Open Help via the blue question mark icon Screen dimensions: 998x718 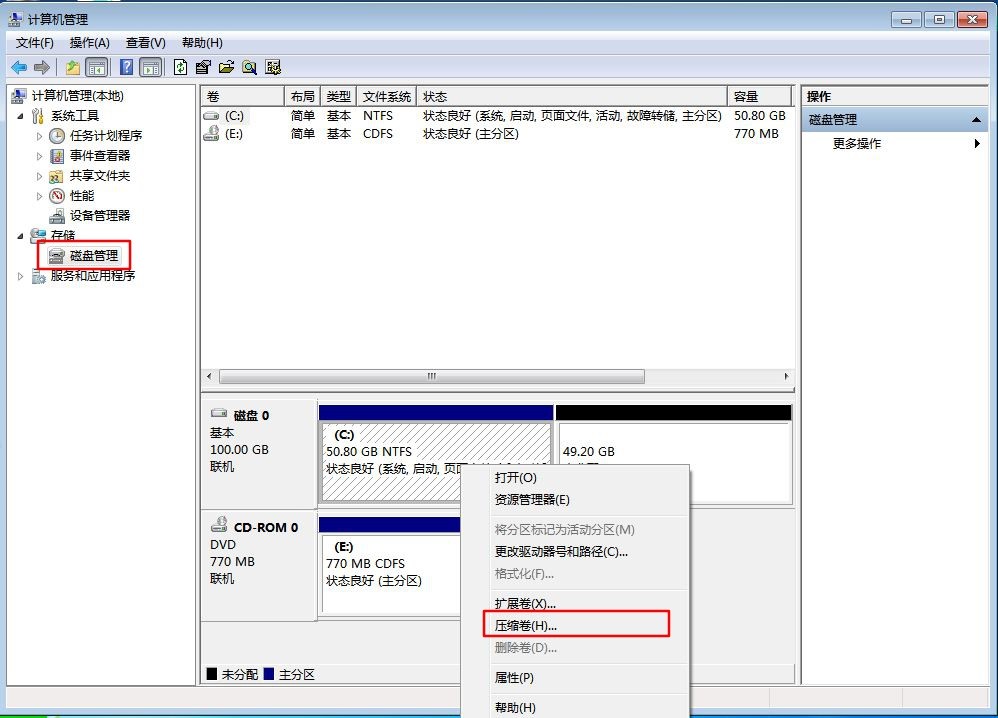(127, 67)
